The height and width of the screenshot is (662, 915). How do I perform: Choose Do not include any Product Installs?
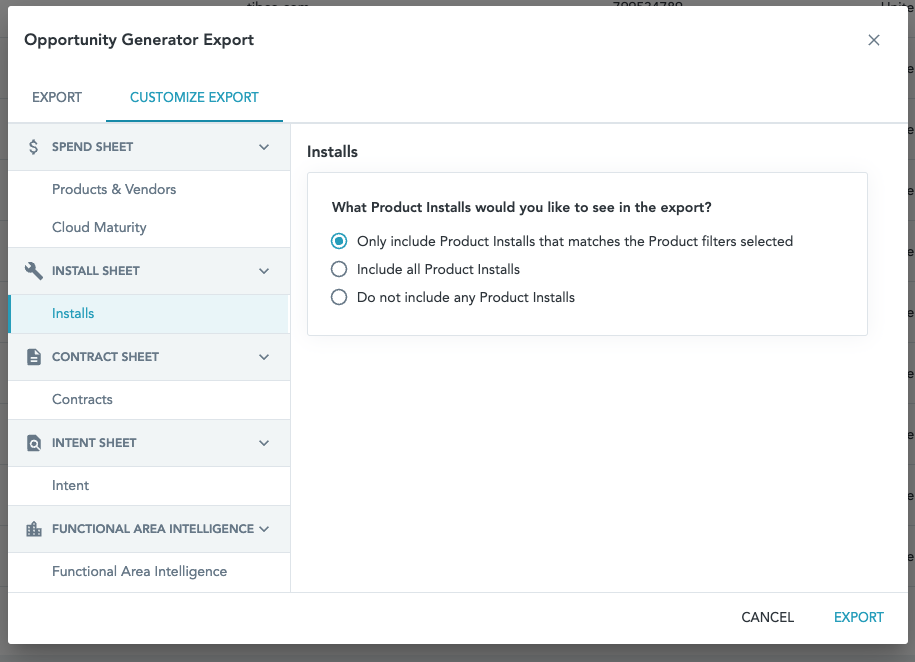pyautogui.click(x=339, y=297)
